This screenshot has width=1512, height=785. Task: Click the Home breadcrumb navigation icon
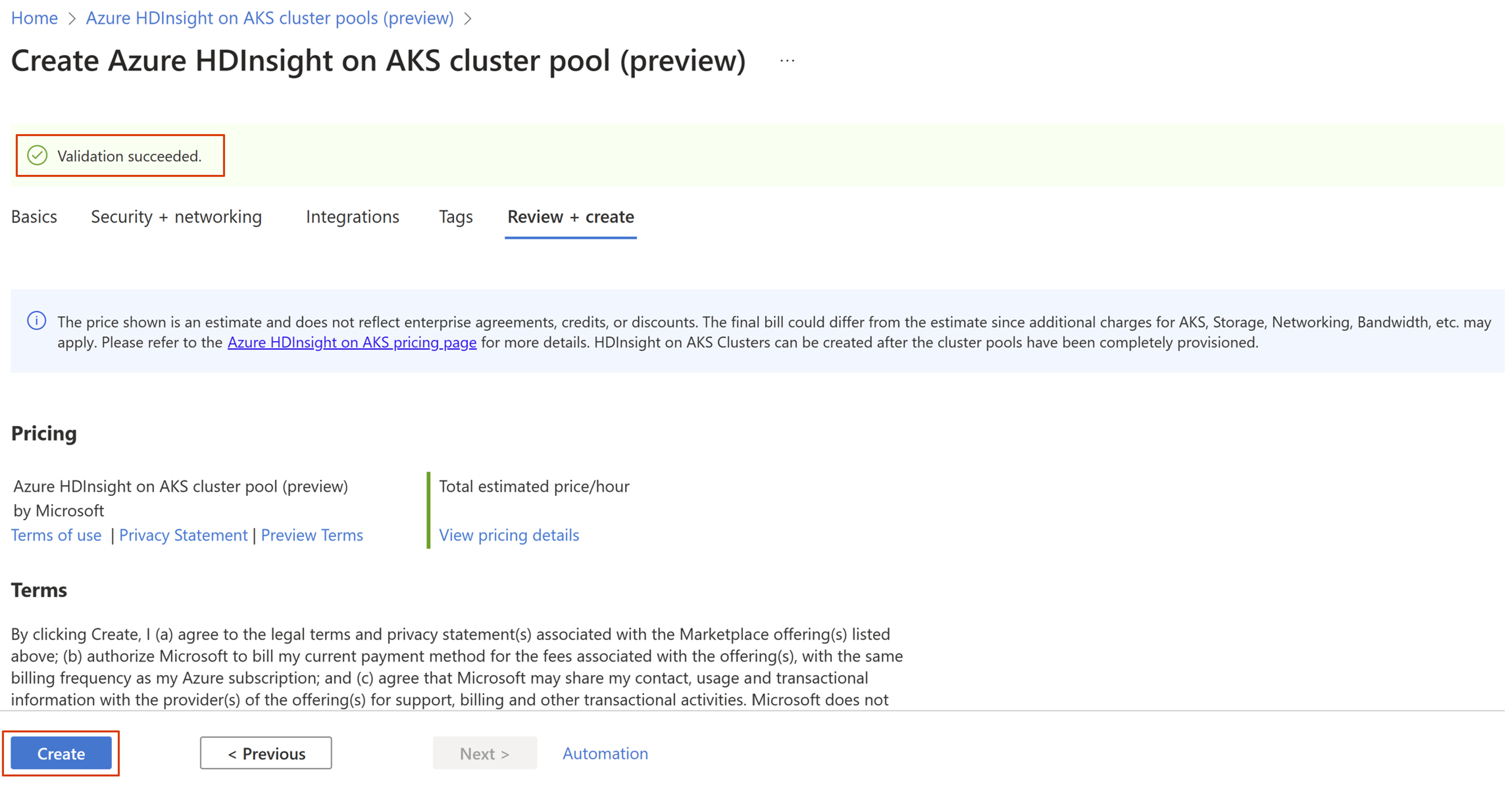pos(31,15)
